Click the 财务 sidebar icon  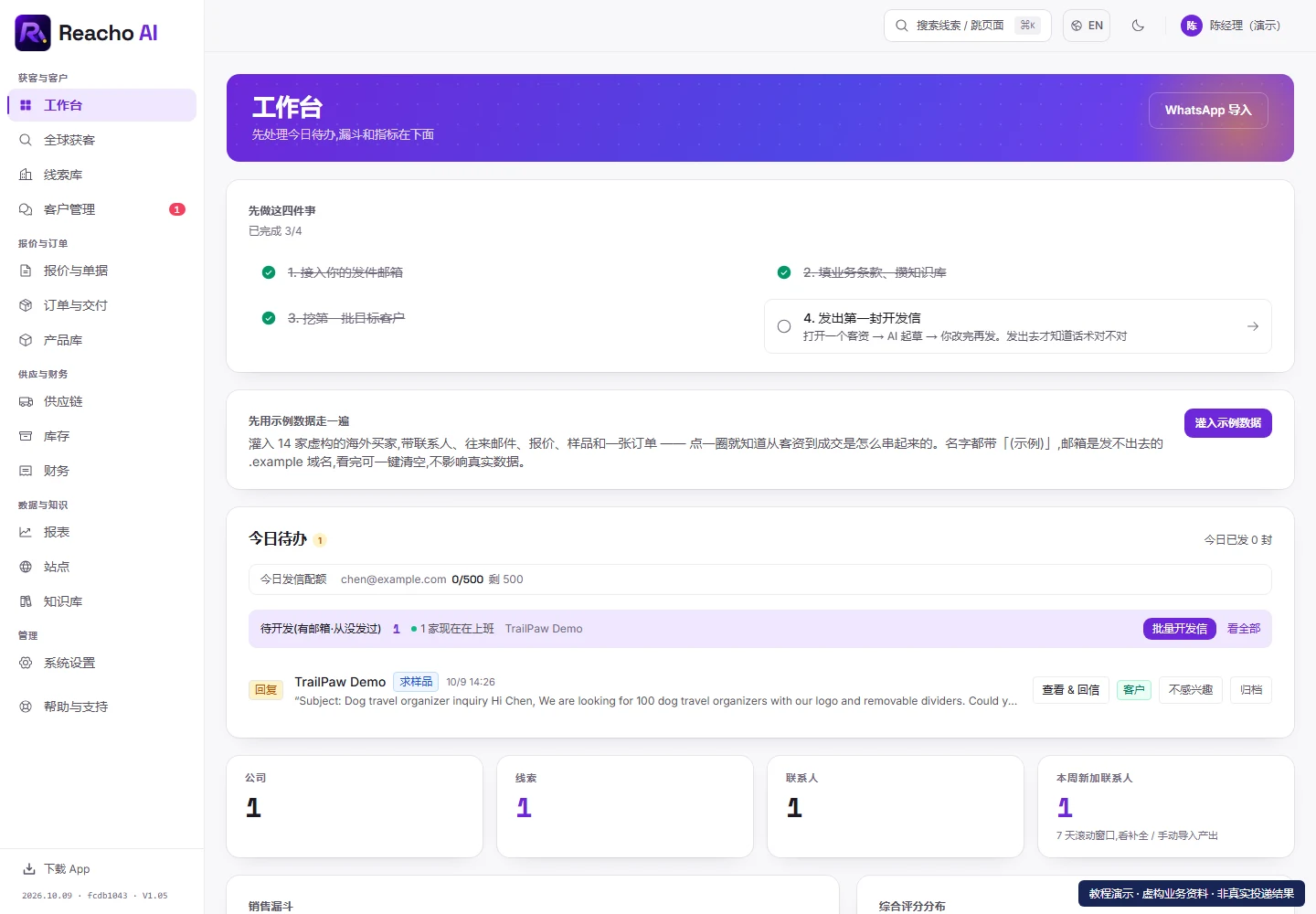pyautogui.click(x=26, y=471)
